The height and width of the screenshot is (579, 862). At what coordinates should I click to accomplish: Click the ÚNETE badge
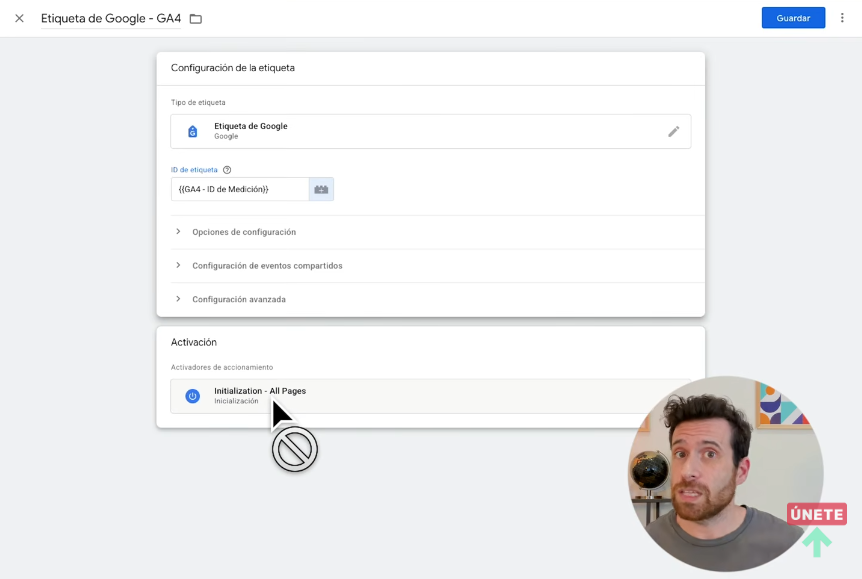816,514
